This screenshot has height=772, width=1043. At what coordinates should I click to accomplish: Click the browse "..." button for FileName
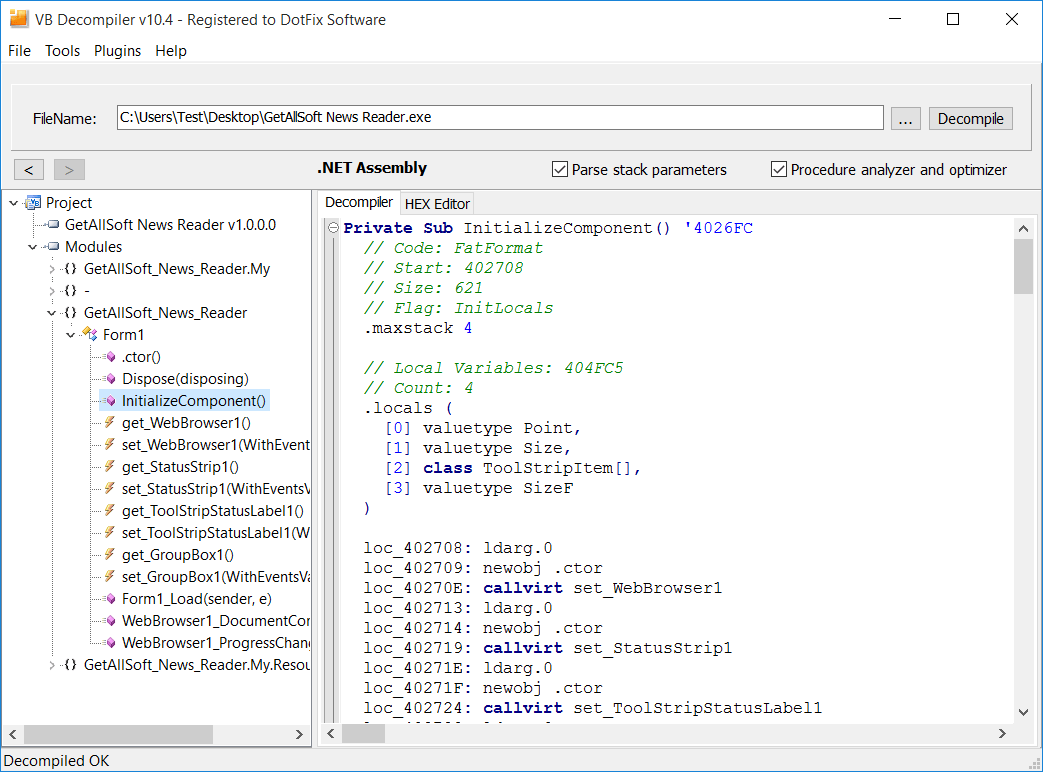[906, 118]
